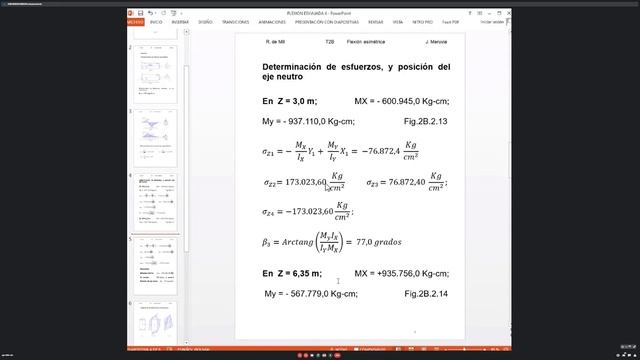
Task: Open the Foxit PDF tab
Action: 451,22
